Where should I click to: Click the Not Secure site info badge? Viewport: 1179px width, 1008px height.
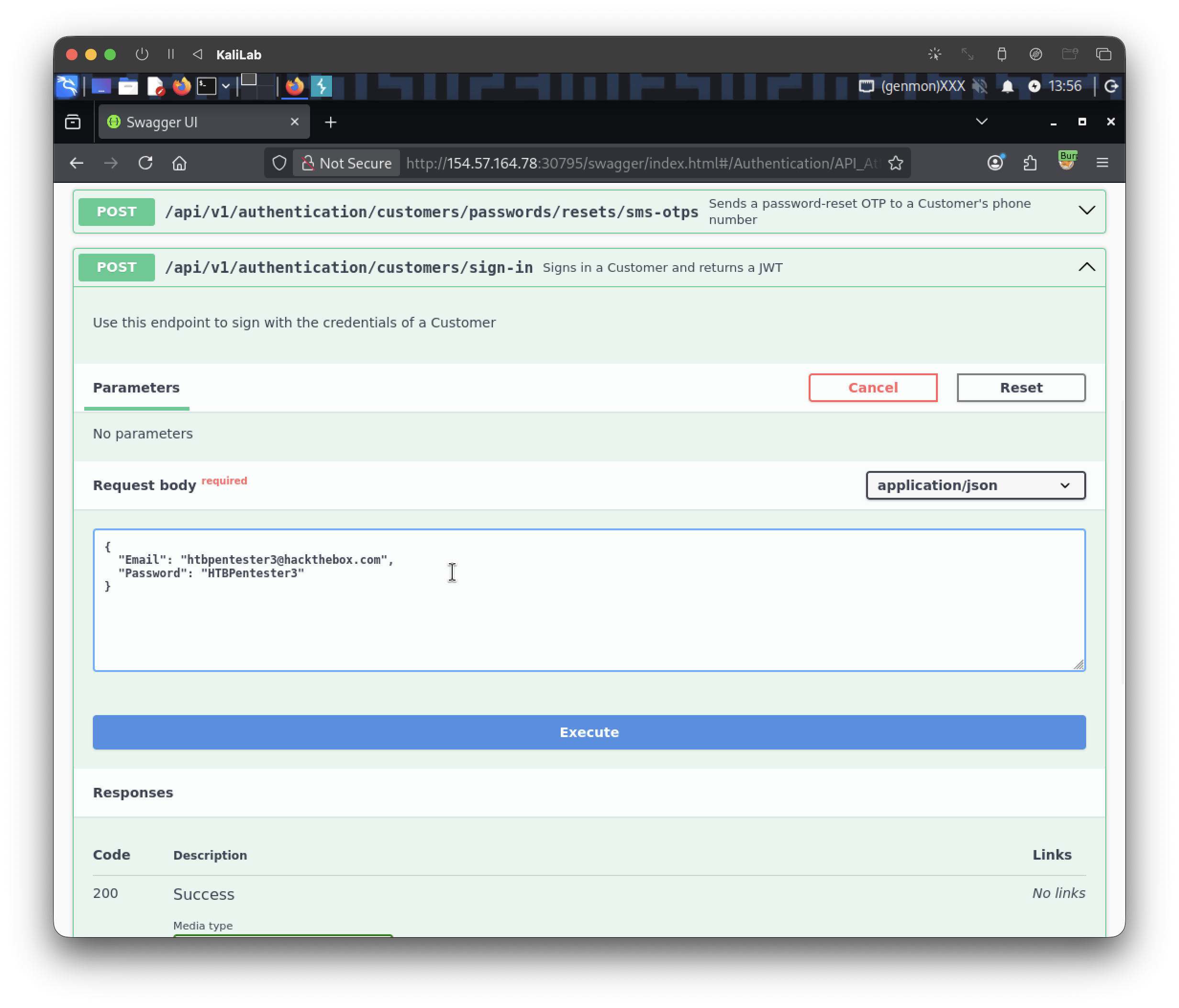346,163
